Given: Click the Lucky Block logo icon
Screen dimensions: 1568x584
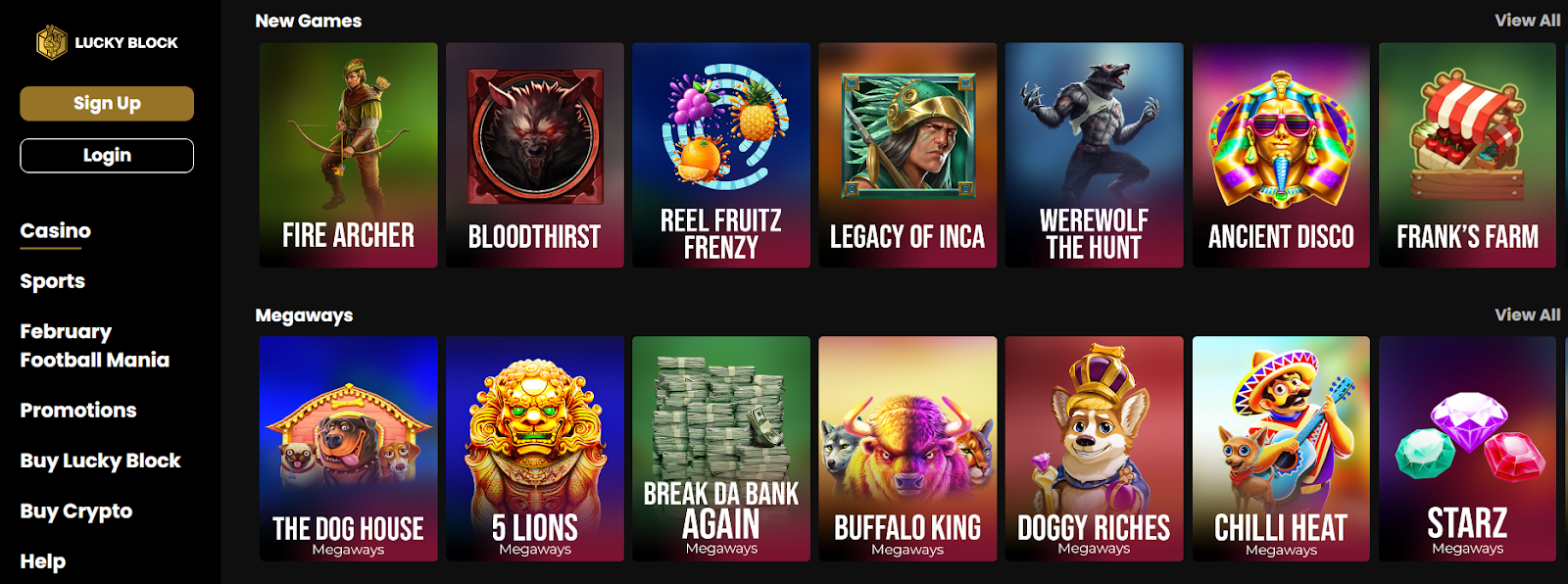Looking at the screenshot, I should pyautogui.click(x=51, y=42).
